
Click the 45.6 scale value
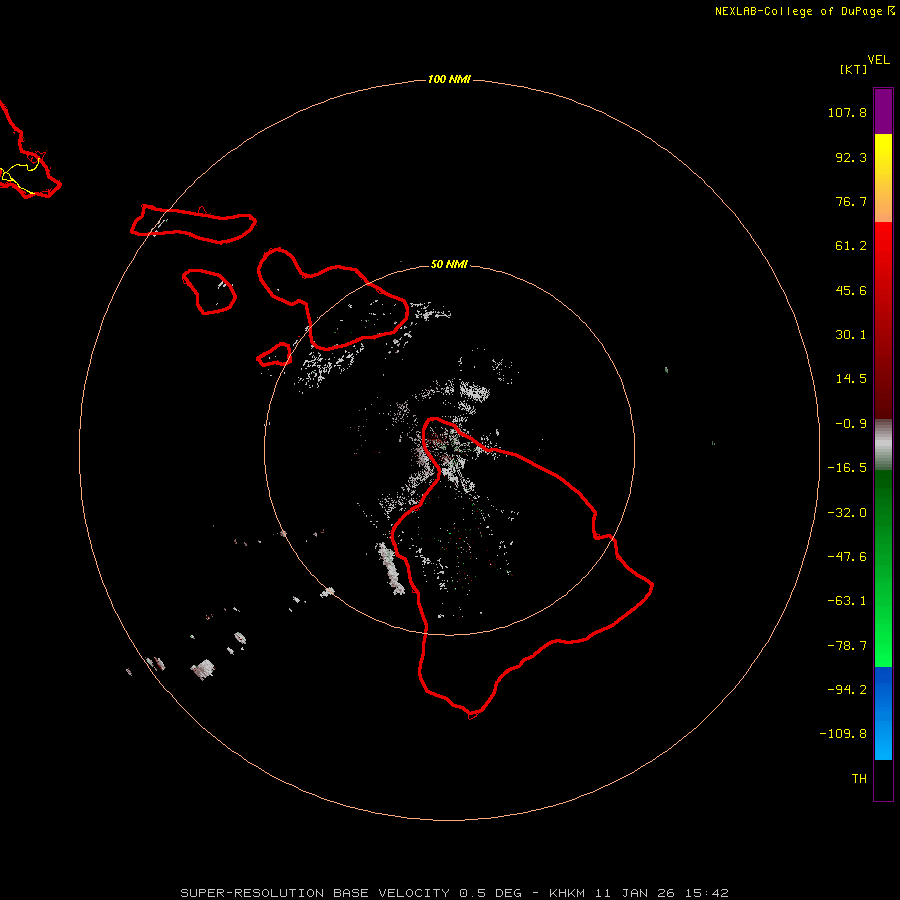[851, 290]
